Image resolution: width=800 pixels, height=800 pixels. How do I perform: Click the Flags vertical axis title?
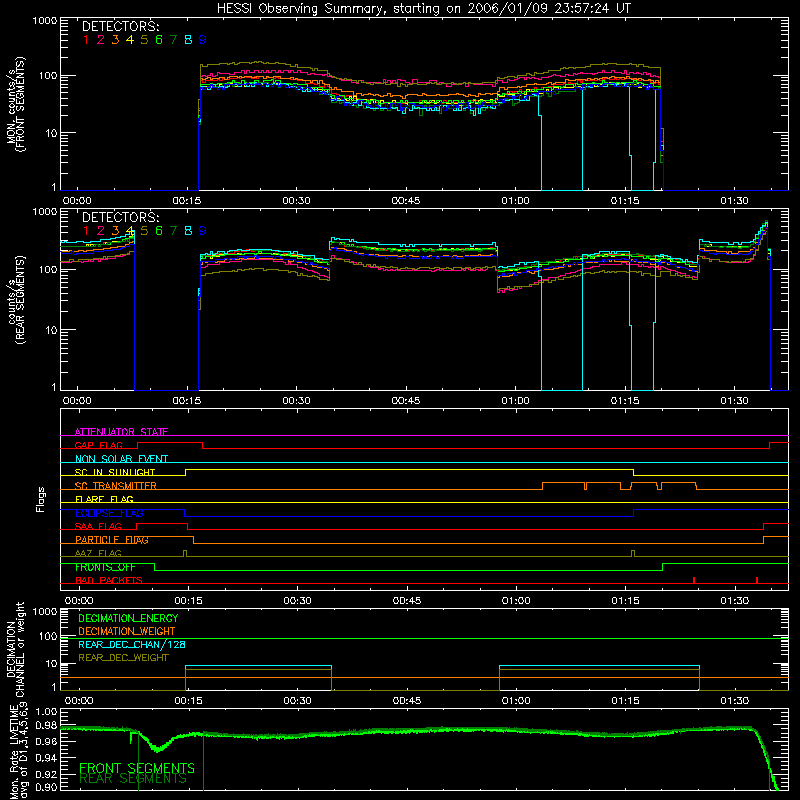(x=41, y=499)
